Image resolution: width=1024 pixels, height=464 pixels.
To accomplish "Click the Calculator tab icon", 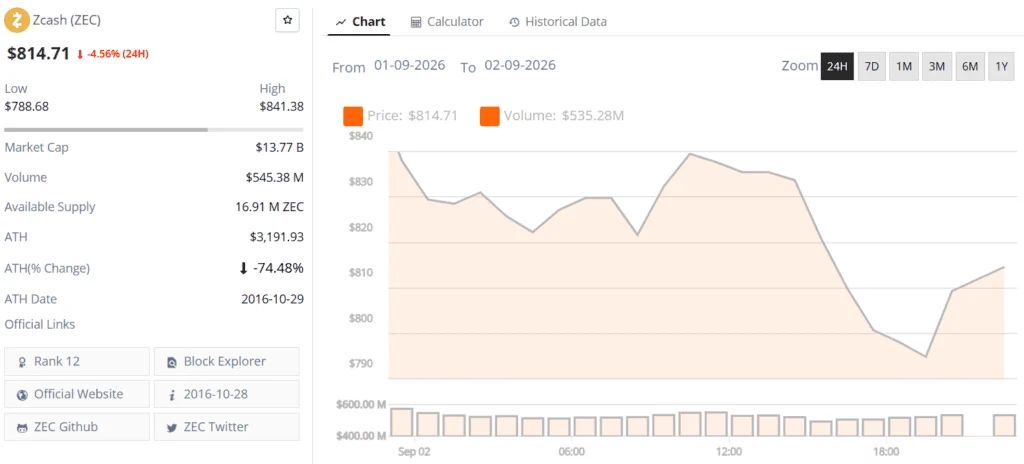I will 416,22.
